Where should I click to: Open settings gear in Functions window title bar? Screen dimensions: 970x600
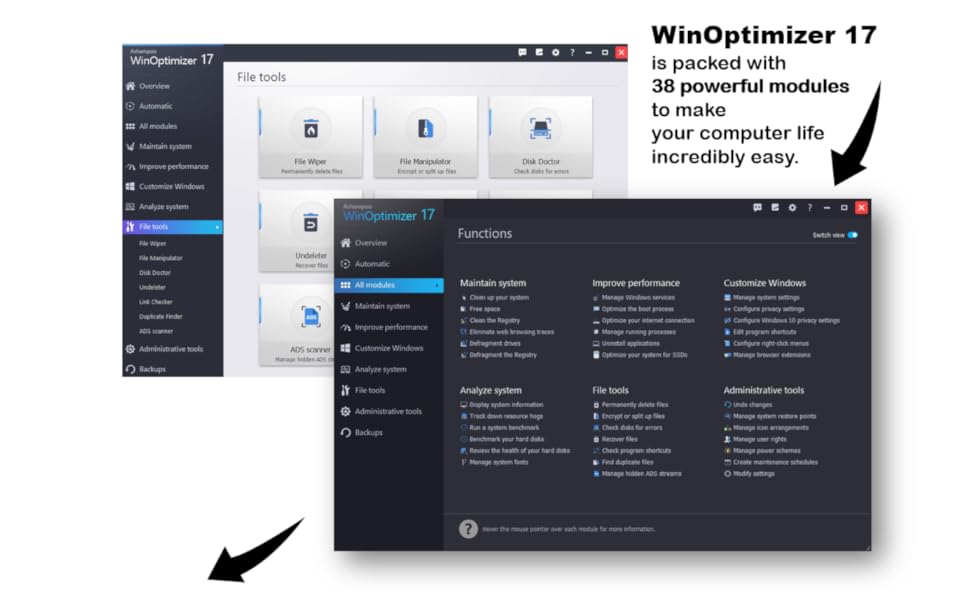click(792, 208)
